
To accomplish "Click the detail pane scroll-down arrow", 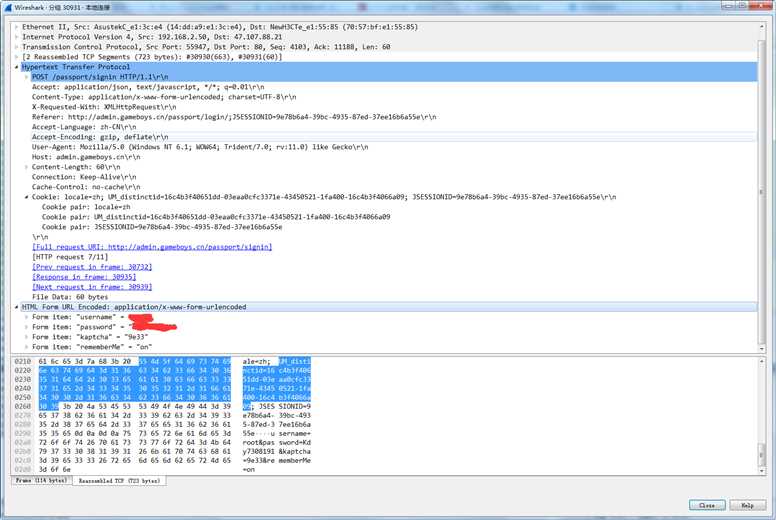I will [x=762, y=349].
